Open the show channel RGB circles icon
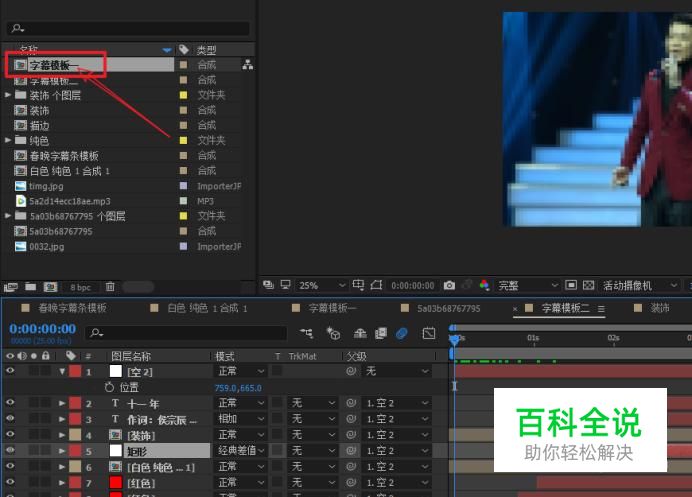The width and height of the screenshot is (692, 497). click(x=484, y=285)
